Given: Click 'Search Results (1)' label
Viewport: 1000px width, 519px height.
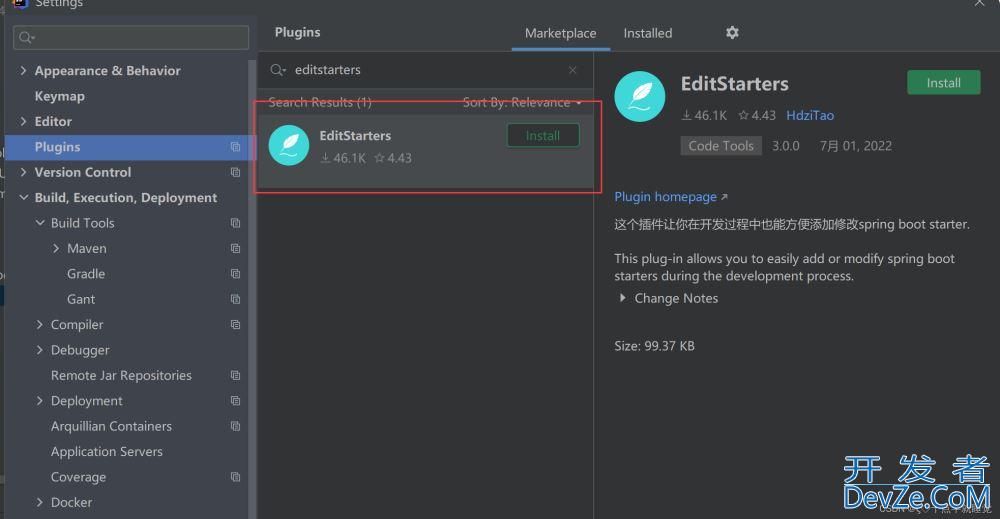Looking at the screenshot, I should (x=320, y=103).
